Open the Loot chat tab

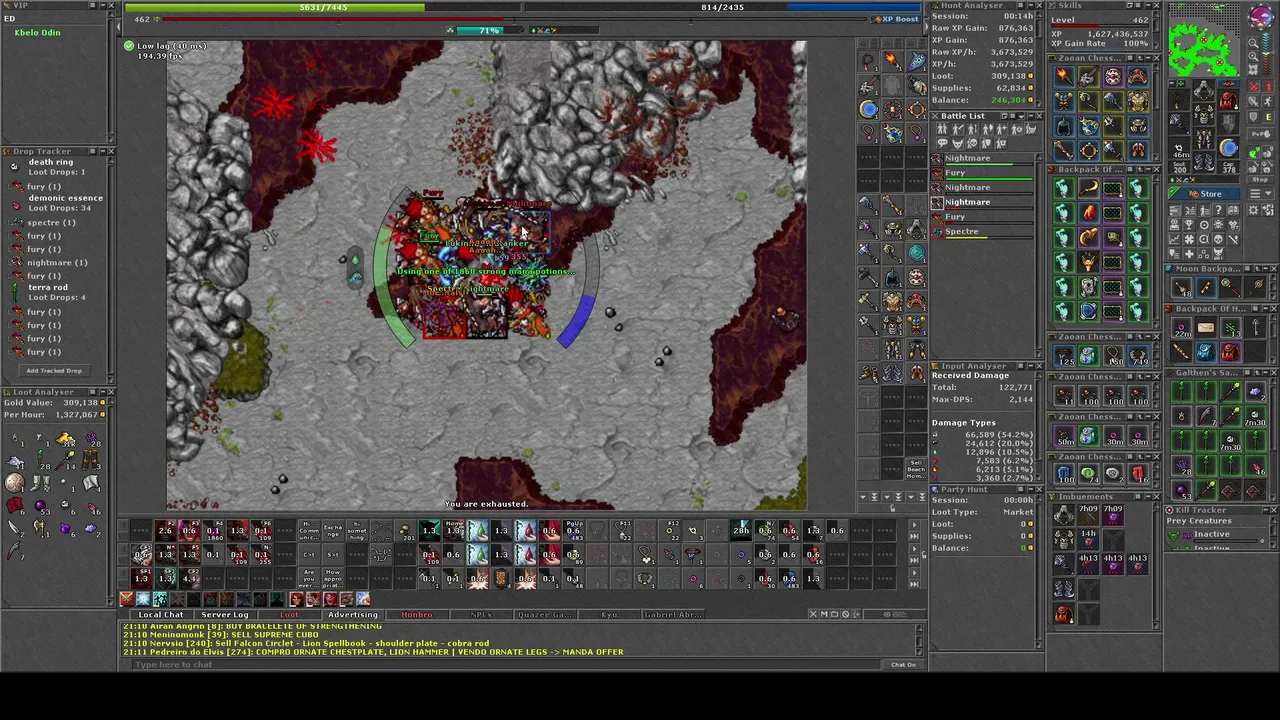tap(289, 614)
